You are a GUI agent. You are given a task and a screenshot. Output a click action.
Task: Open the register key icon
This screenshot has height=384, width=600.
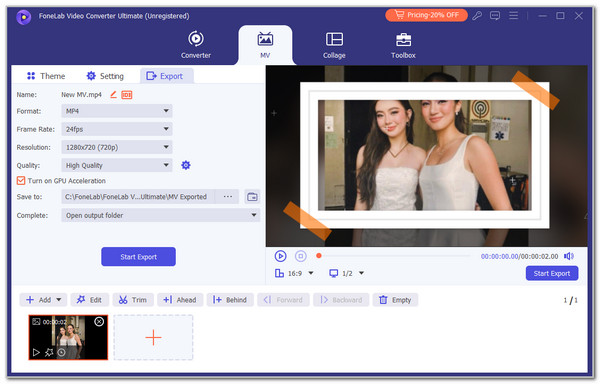click(x=477, y=16)
